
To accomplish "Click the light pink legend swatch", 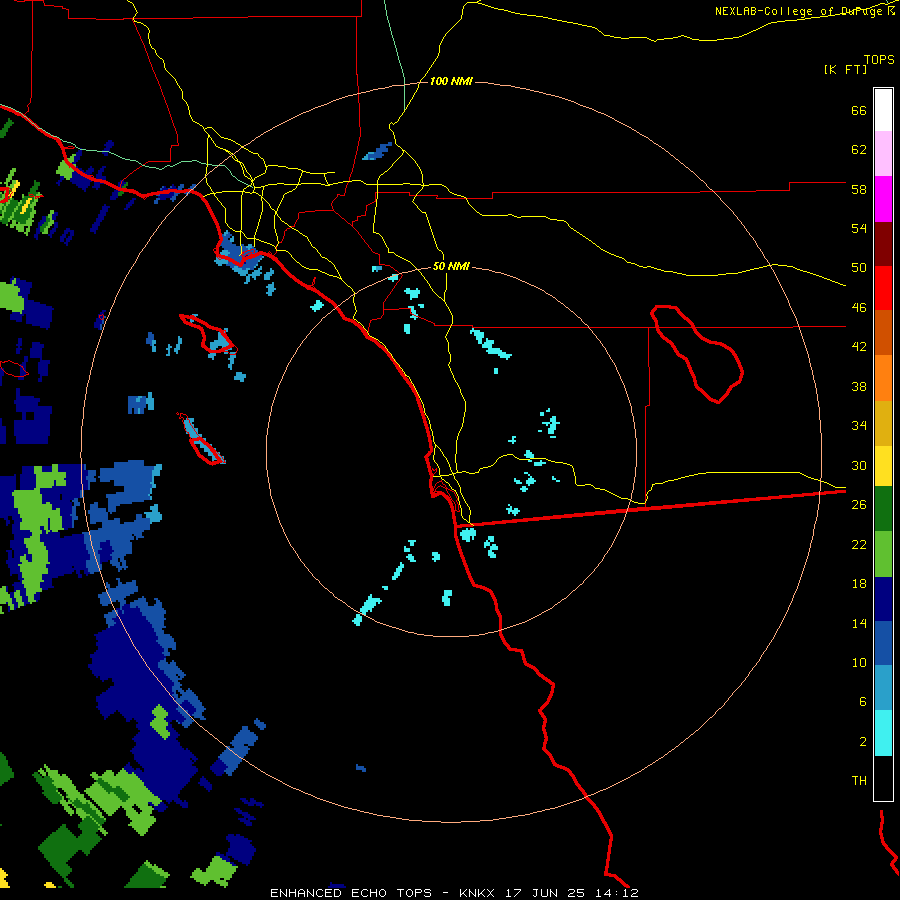I will [883, 153].
